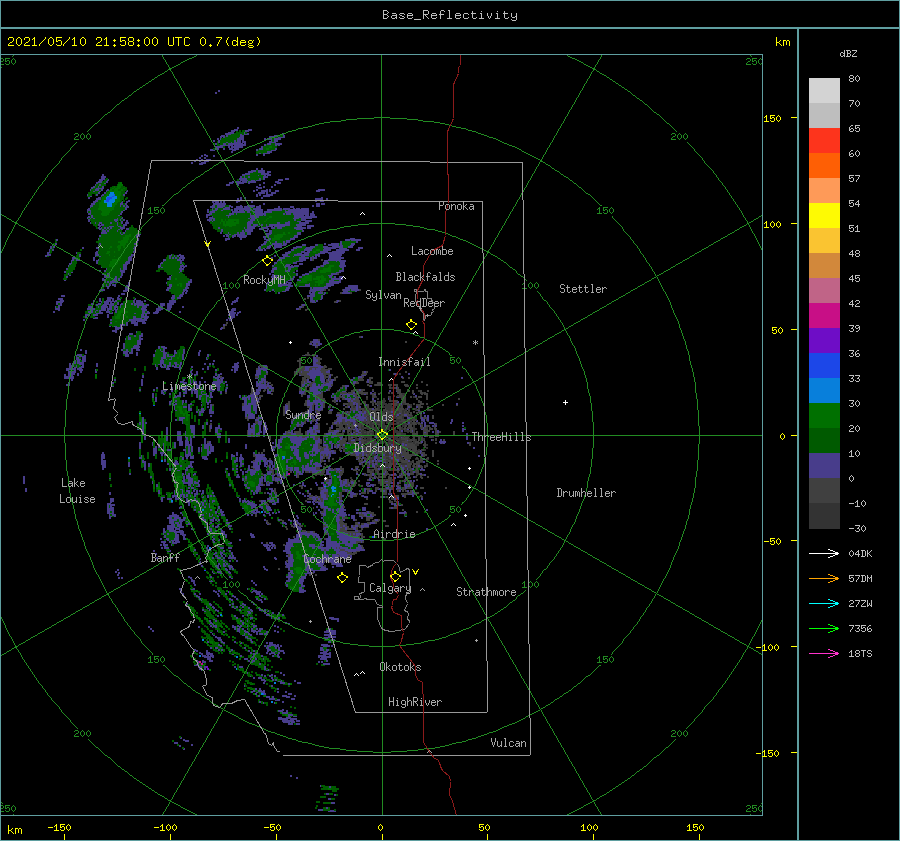Pick the magenta 42-39 dBZ legend swatch
The height and width of the screenshot is (841, 900).
pos(824,316)
